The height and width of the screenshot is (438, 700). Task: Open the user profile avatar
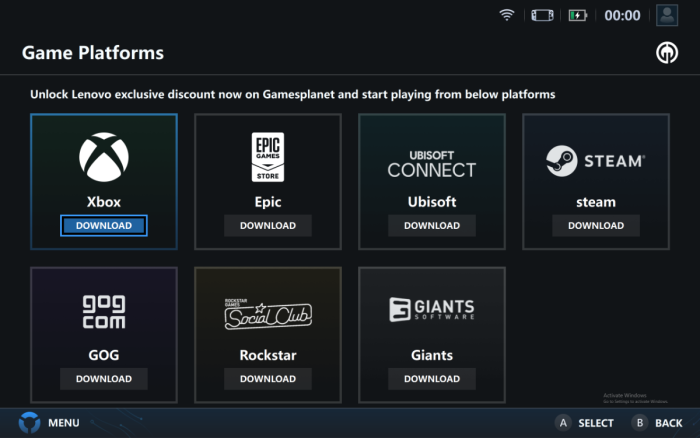[x=667, y=15]
